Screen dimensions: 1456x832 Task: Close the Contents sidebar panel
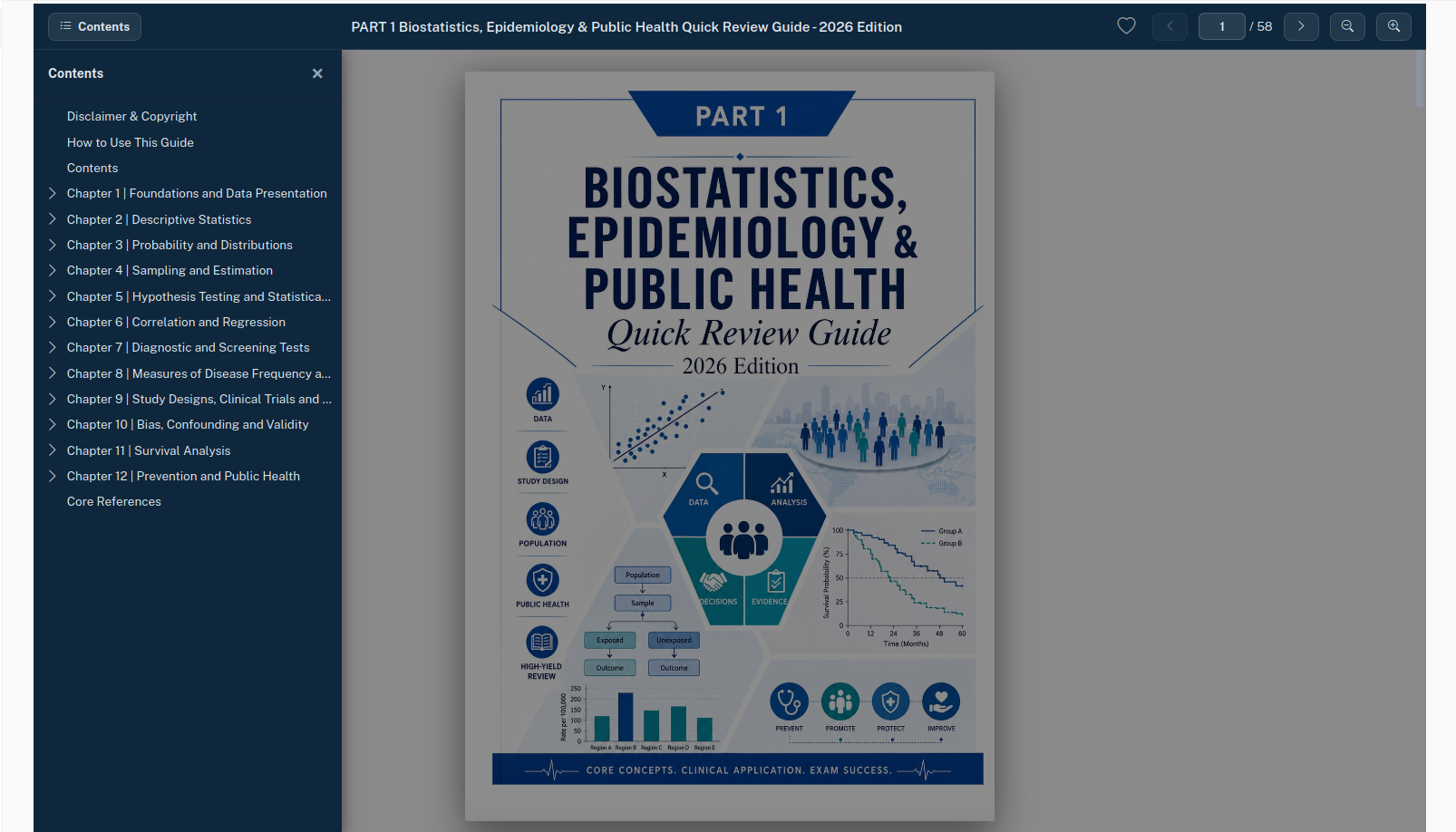pyautogui.click(x=317, y=73)
